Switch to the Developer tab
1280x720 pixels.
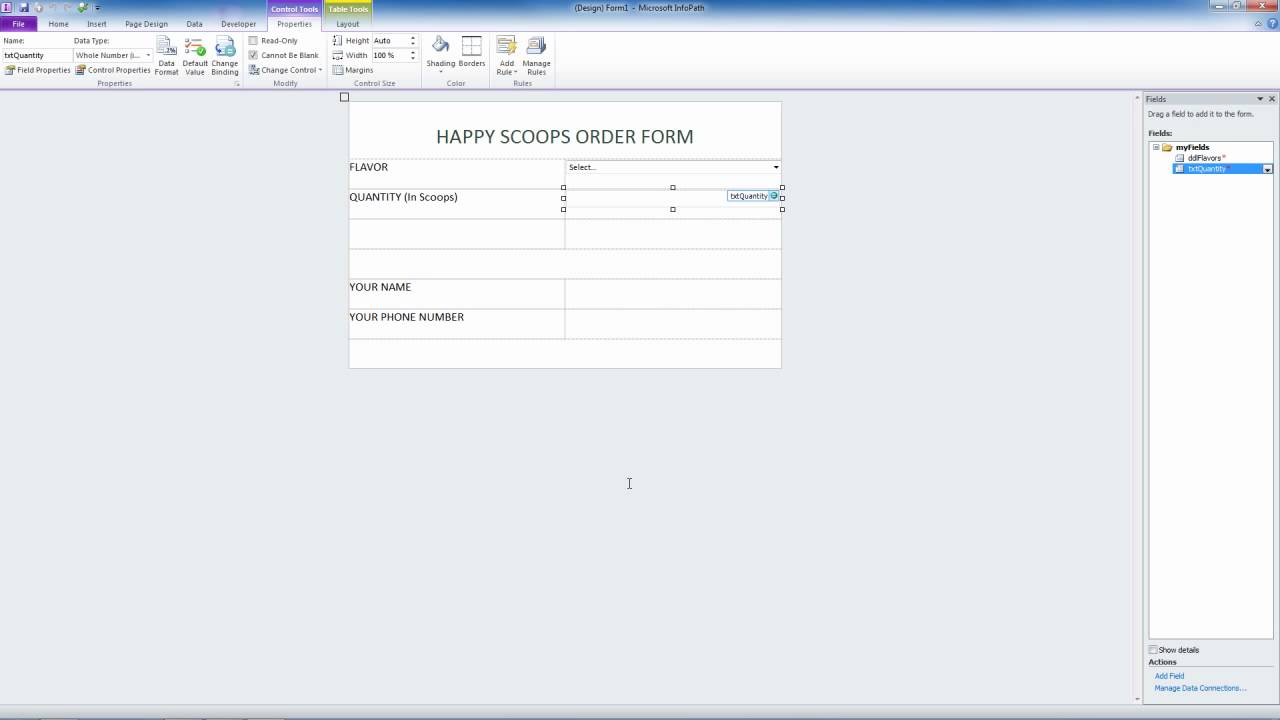click(x=238, y=24)
